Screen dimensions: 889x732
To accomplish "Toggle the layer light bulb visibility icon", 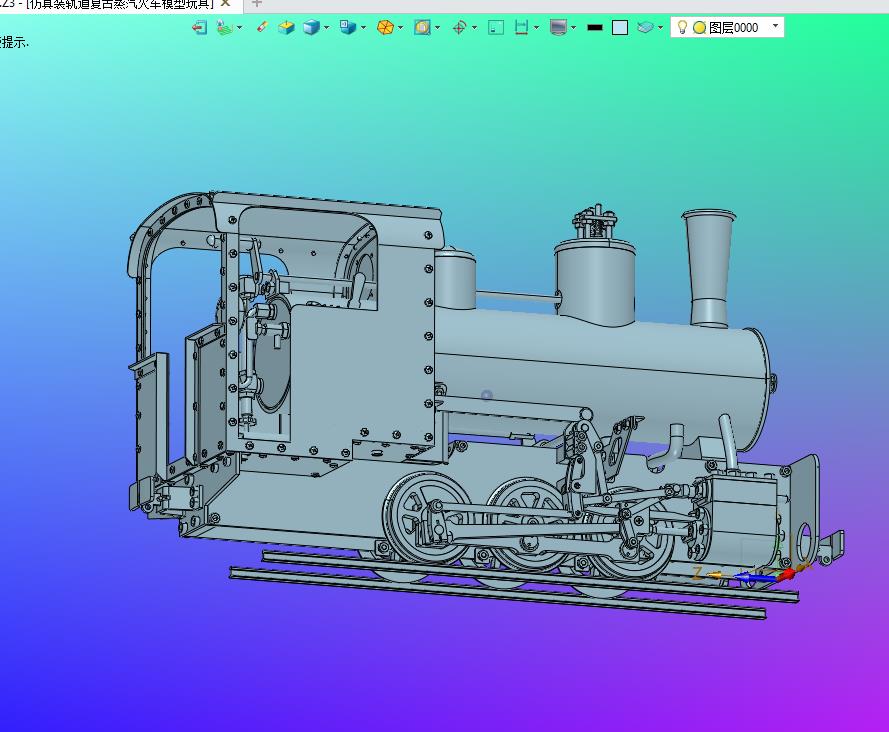I will point(683,28).
